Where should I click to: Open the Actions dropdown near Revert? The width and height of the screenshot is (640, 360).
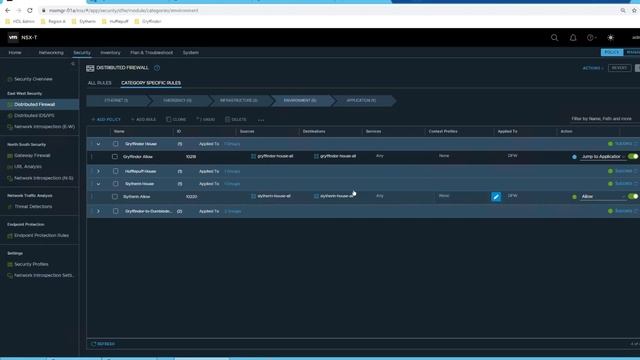593,68
